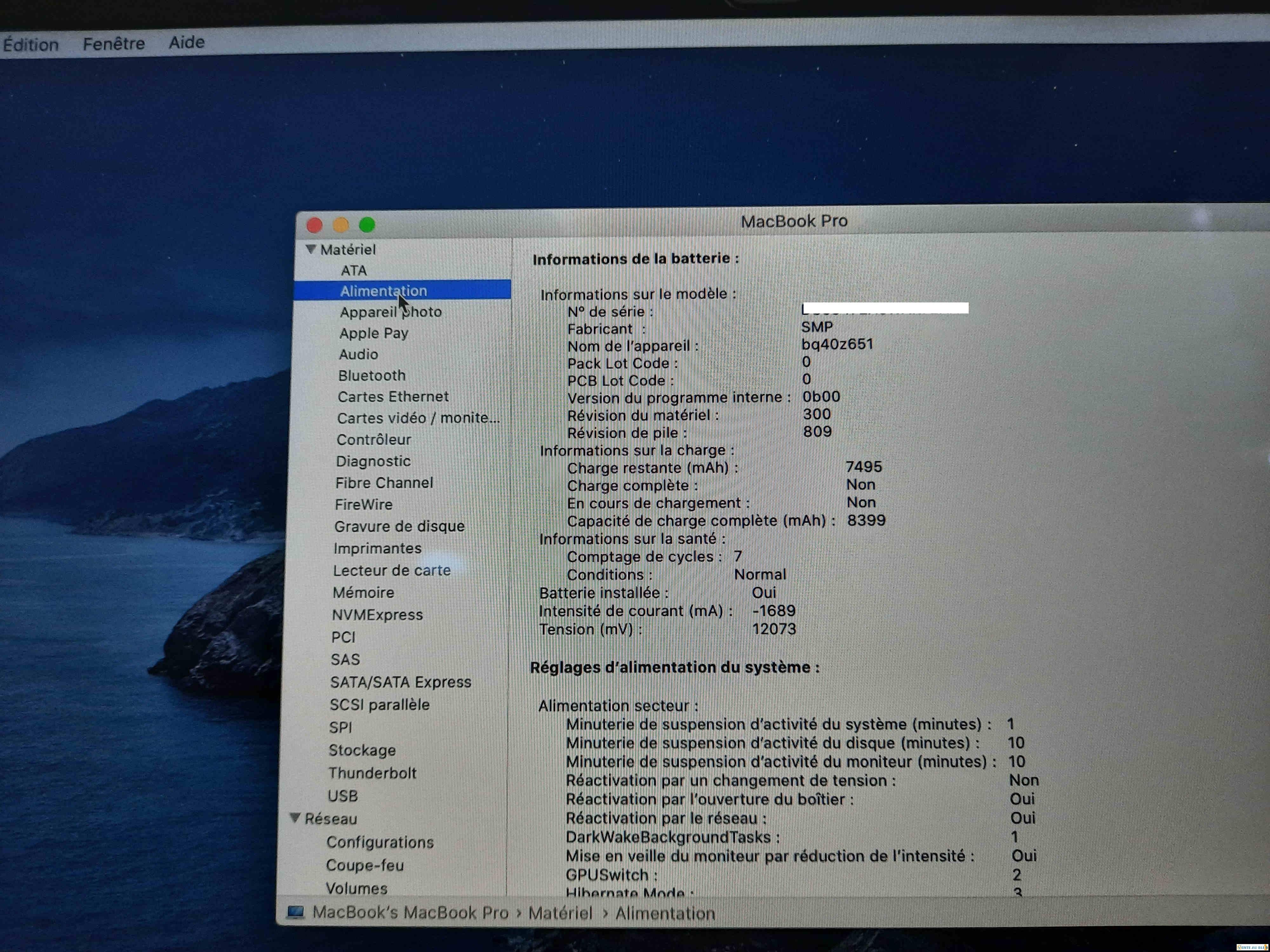Click MacBook's MacBook Pro in path bar

tap(411, 913)
